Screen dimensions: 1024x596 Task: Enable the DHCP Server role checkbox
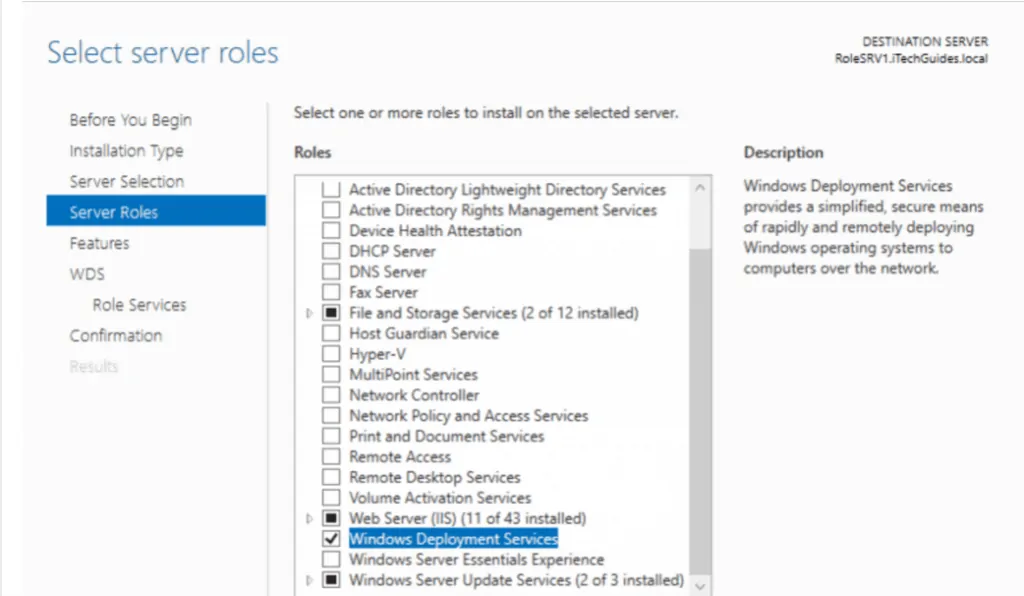pyautogui.click(x=333, y=251)
